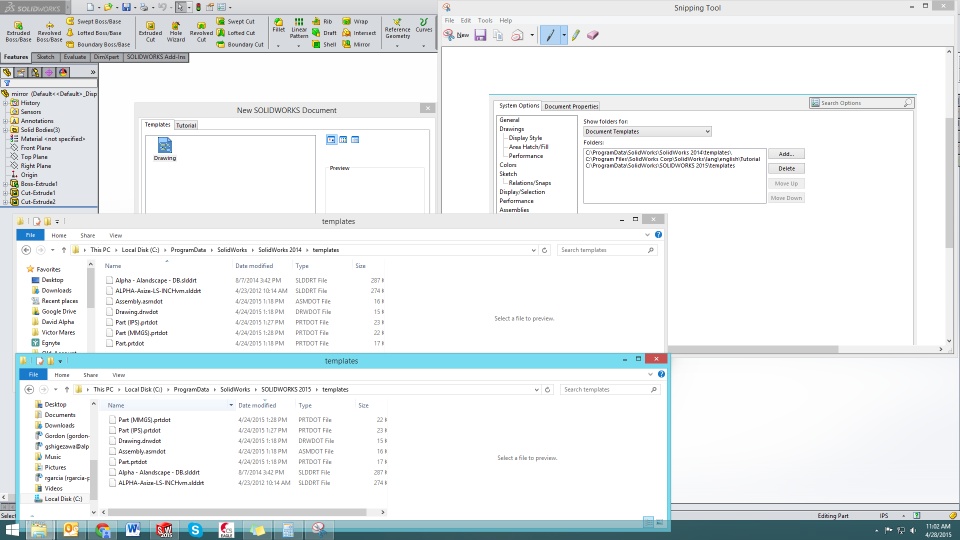
Task: Apply the Fillet tool
Action: pyautogui.click(x=279, y=25)
